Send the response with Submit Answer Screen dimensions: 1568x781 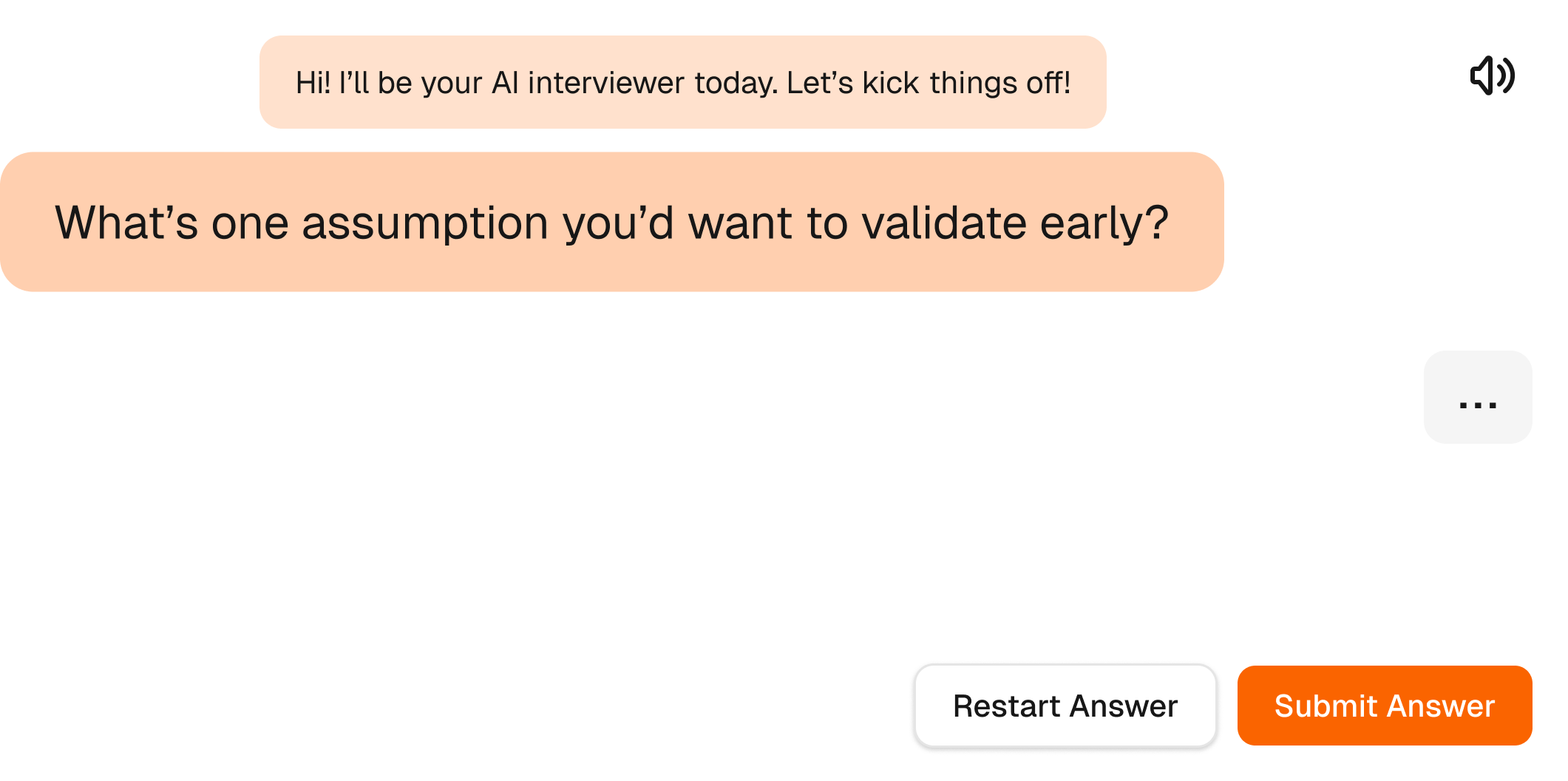coord(1384,706)
